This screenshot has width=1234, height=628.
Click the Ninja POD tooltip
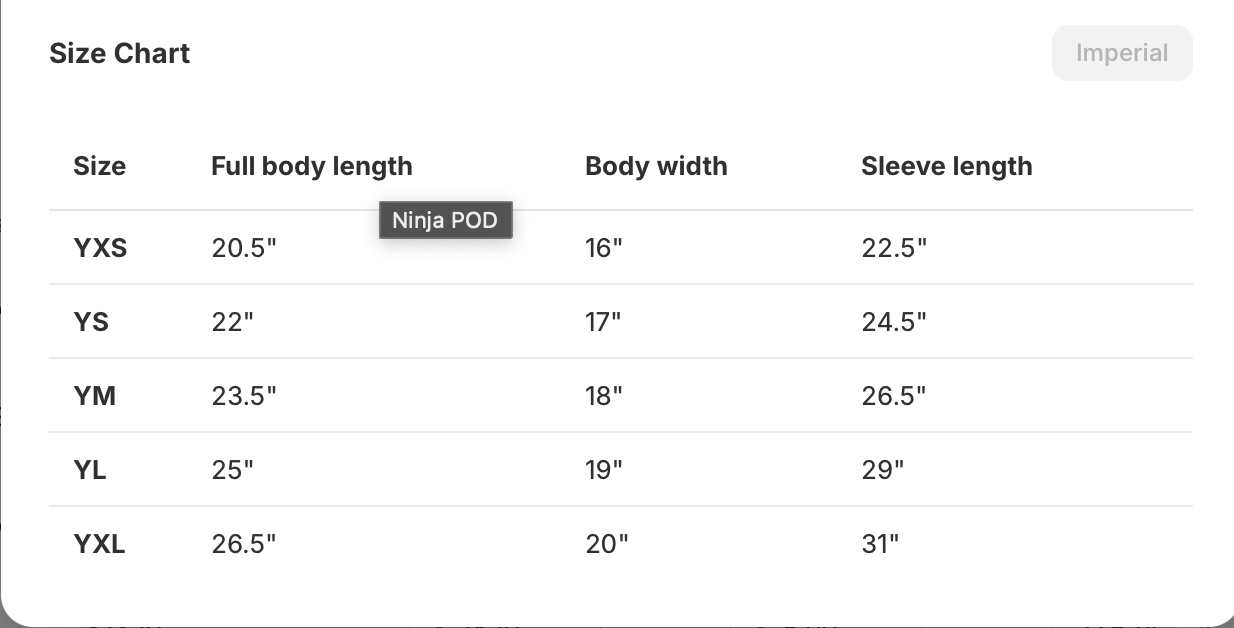[x=445, y=220]
